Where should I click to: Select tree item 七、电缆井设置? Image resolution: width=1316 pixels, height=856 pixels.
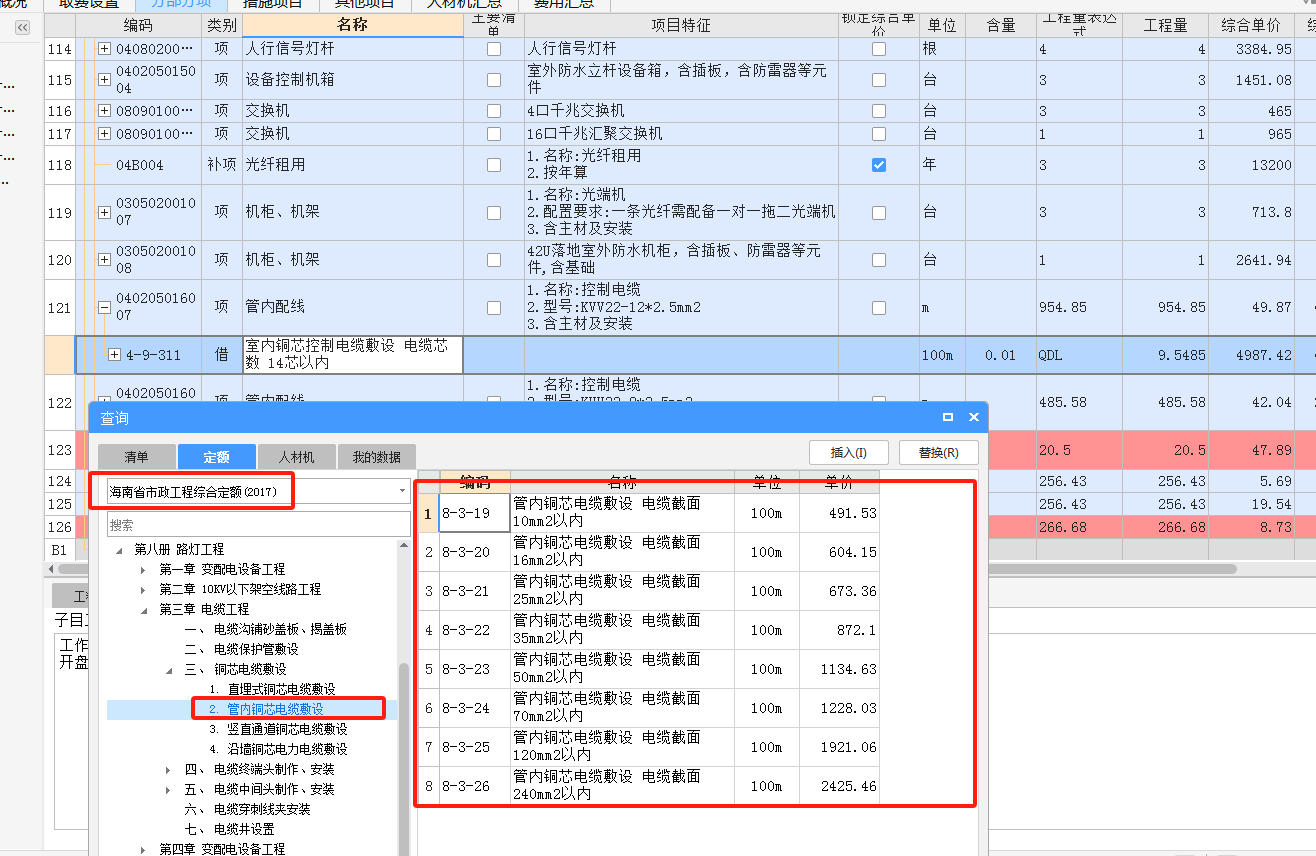click(x=229, y=830)
